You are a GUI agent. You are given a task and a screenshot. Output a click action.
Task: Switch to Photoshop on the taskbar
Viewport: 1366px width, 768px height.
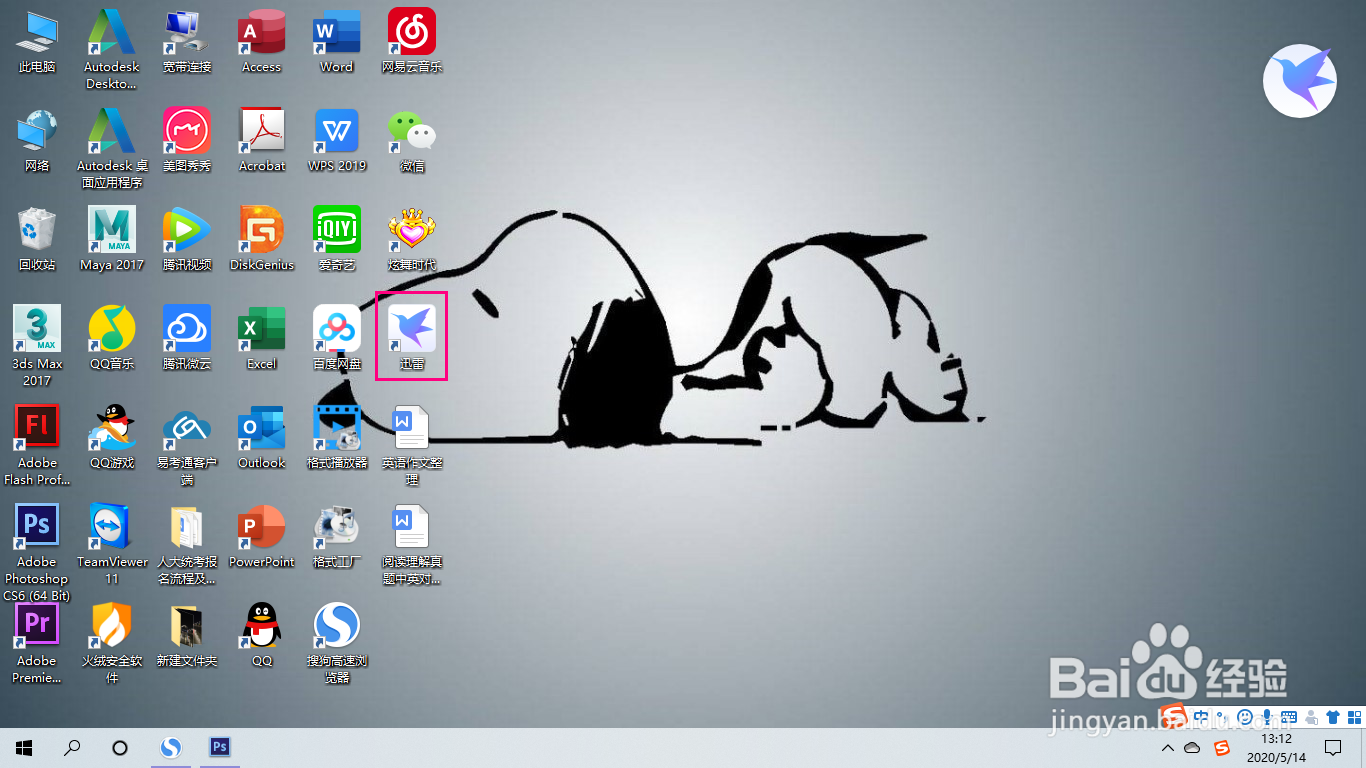tap(220, 747)
